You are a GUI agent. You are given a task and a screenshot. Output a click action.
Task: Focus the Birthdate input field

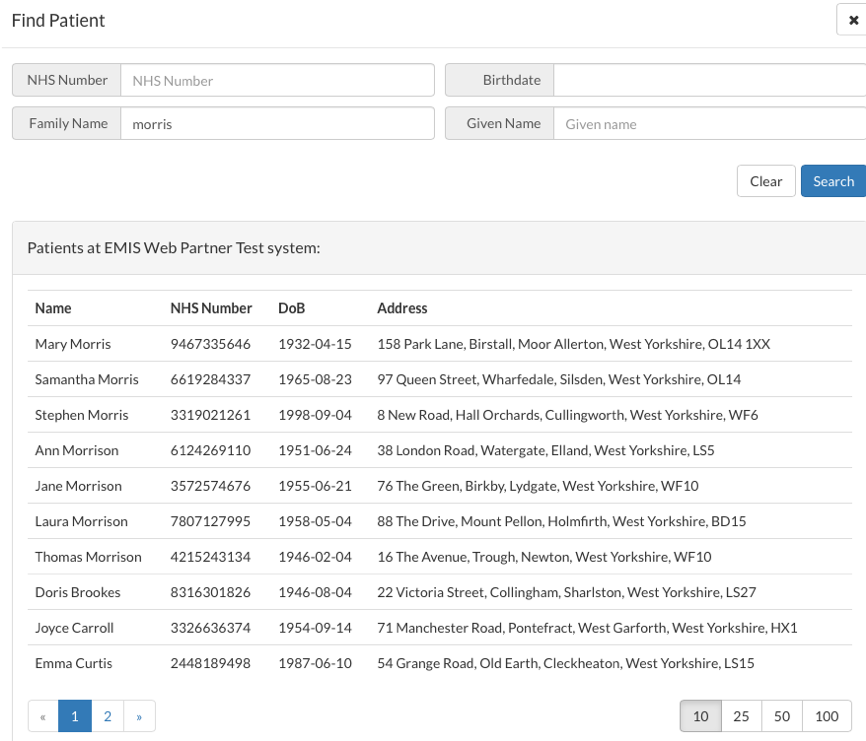click(710, 81)
